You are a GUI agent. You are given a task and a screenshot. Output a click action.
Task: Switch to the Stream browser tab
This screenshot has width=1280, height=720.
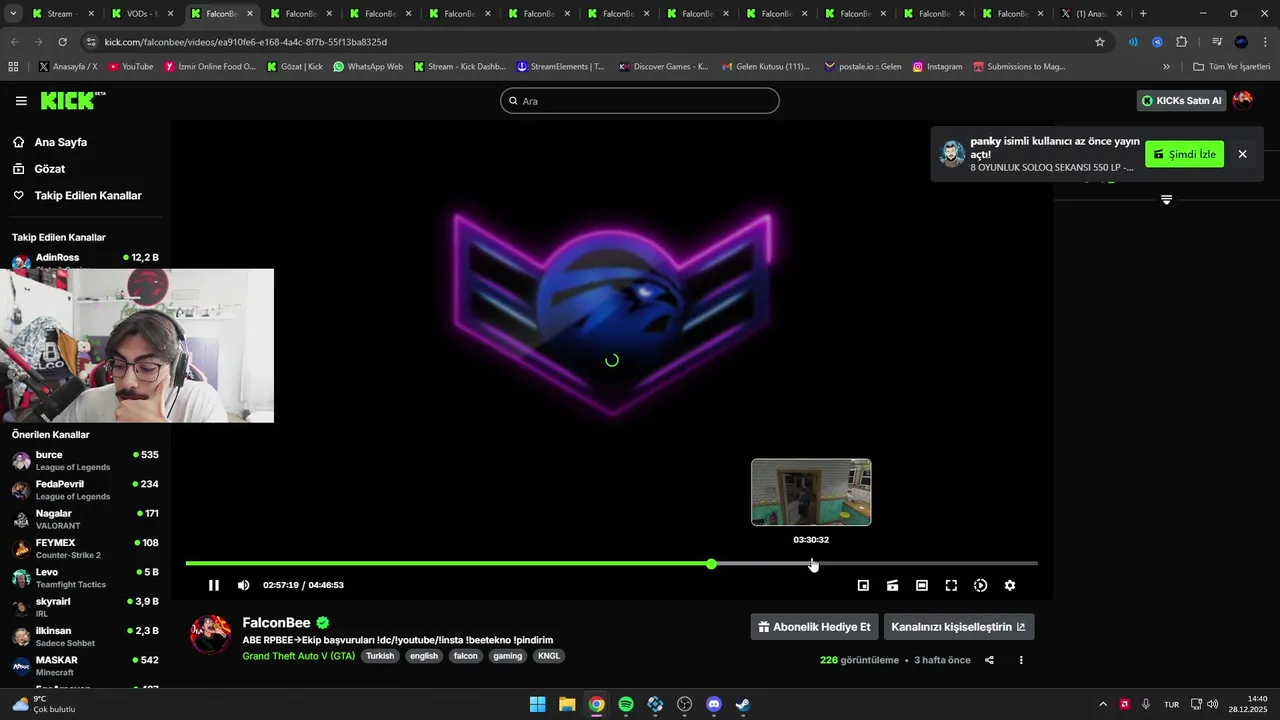[62, 14]
